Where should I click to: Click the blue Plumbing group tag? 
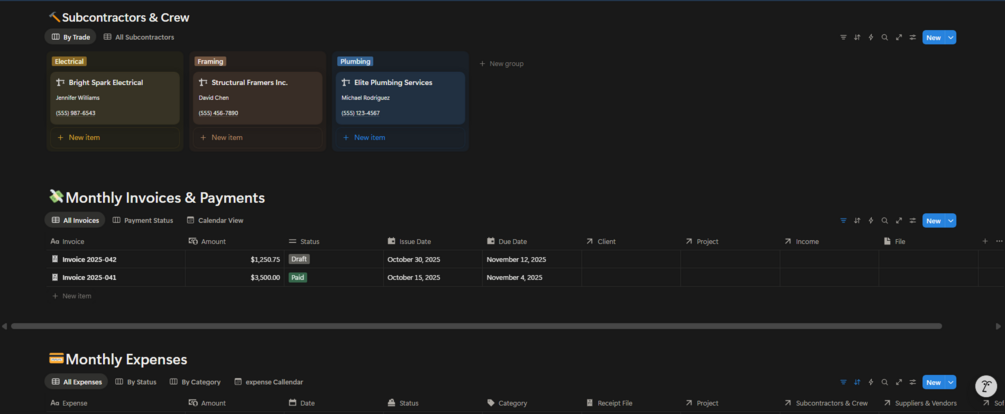(355, 62)
